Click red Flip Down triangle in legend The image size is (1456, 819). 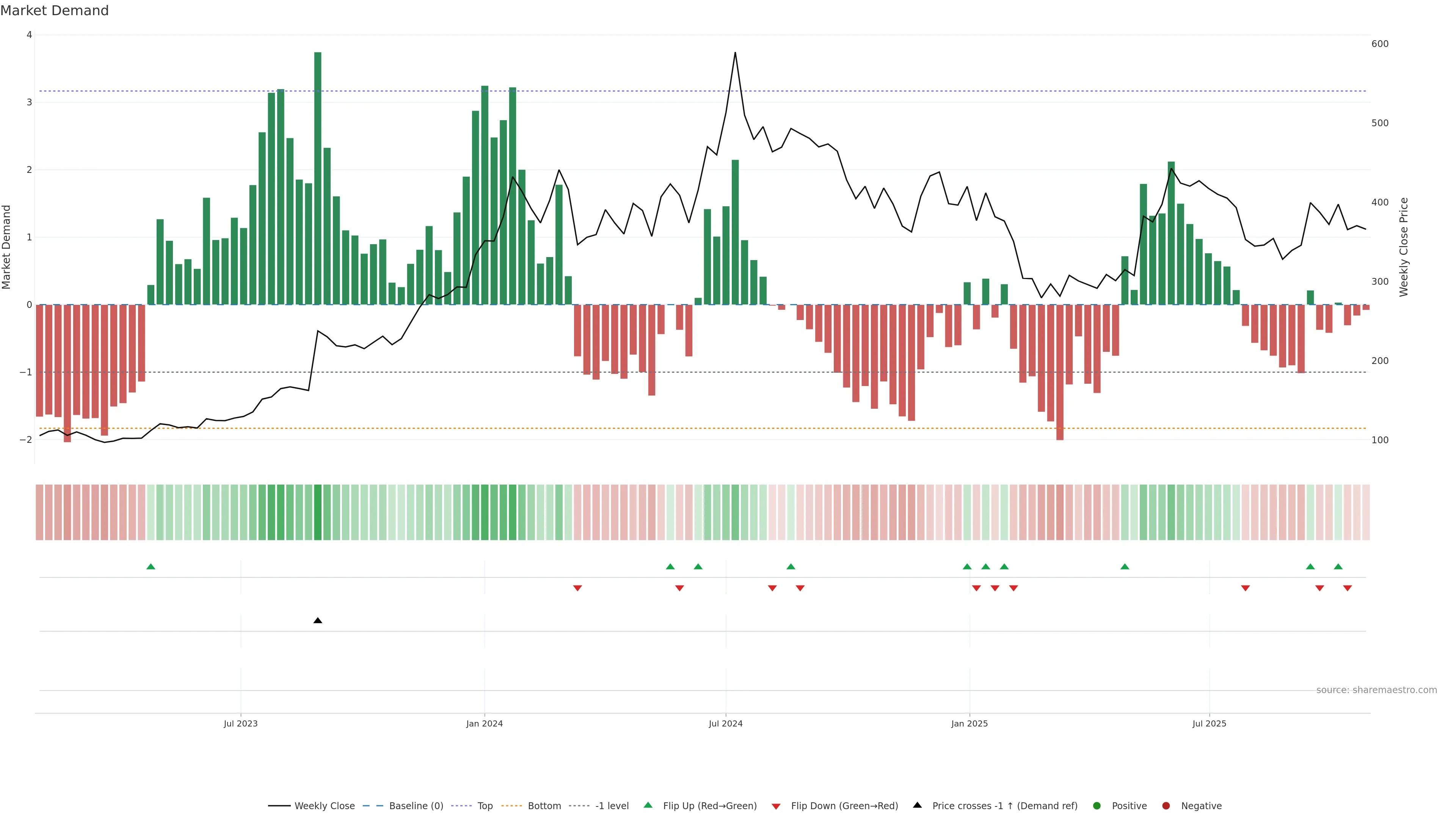click(776, 806)
